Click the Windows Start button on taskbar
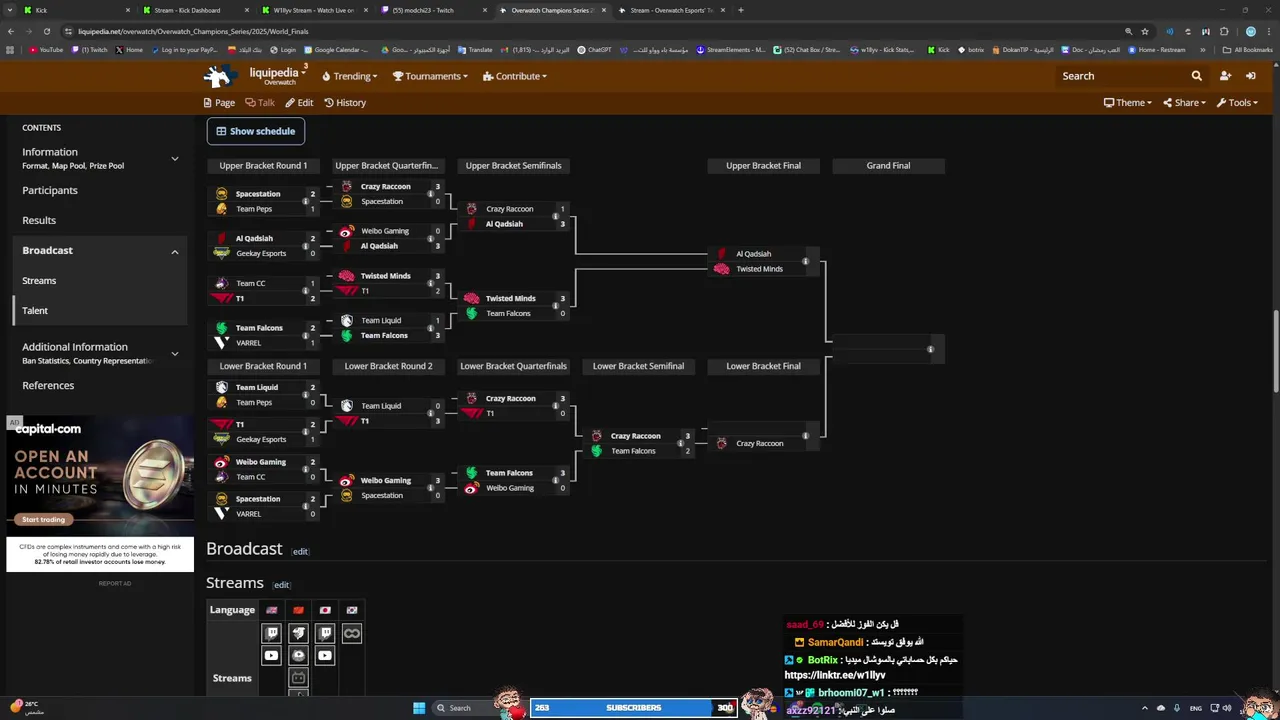This screenshot has height=720, width=1280. 419,708
